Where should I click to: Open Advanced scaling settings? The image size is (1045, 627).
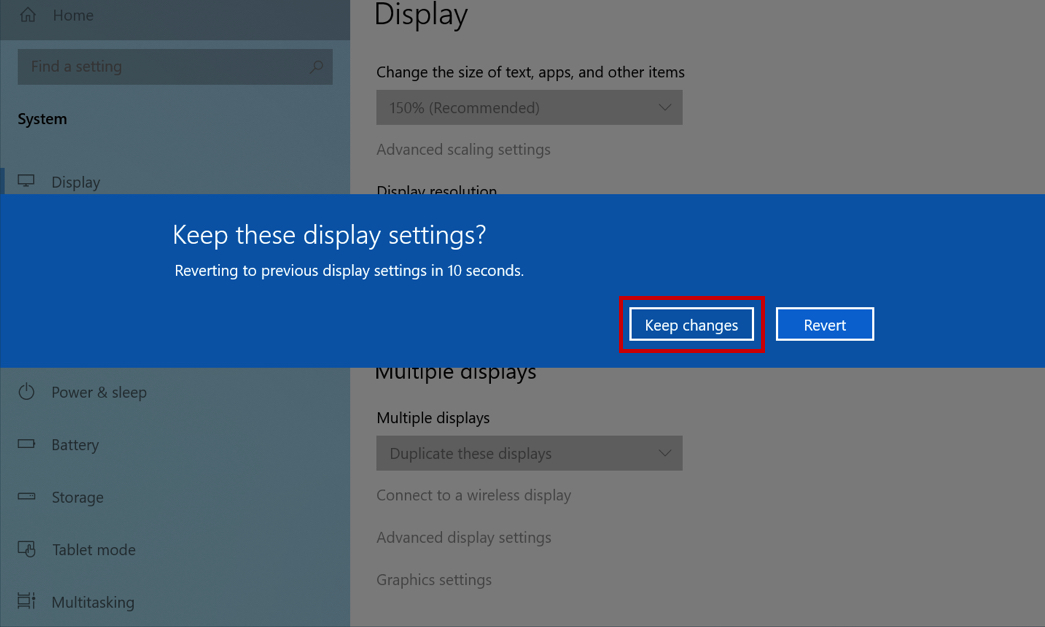tap(463, 149)
